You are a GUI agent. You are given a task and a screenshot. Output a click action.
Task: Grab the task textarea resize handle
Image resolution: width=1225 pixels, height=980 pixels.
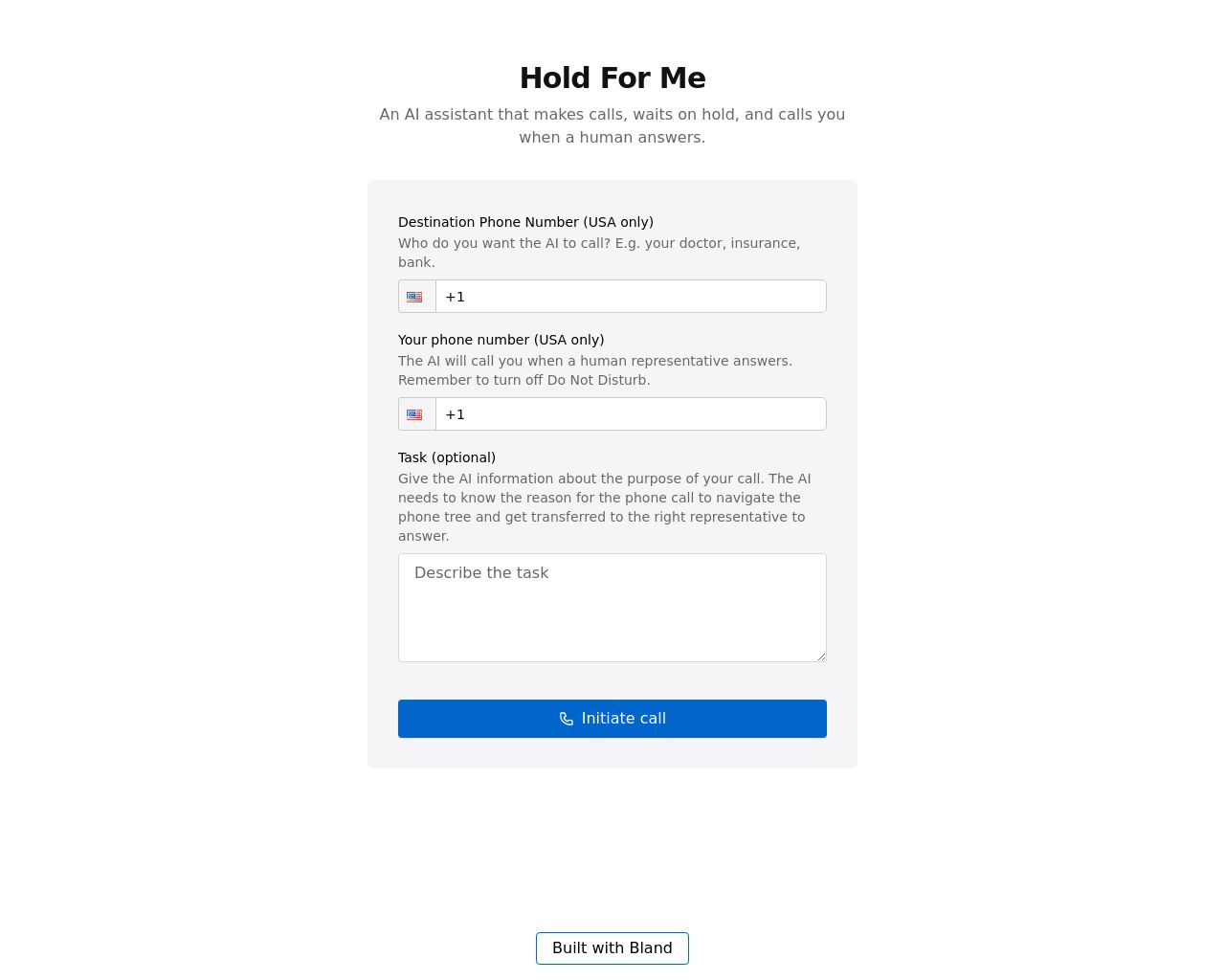[820, 656]
